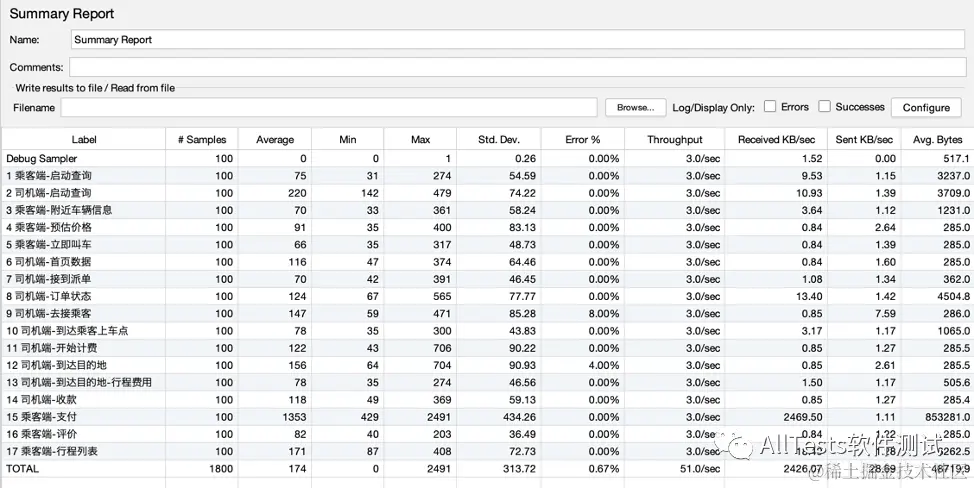Select the '3 乘客端-附近车辆信息' row

(487, 210)
